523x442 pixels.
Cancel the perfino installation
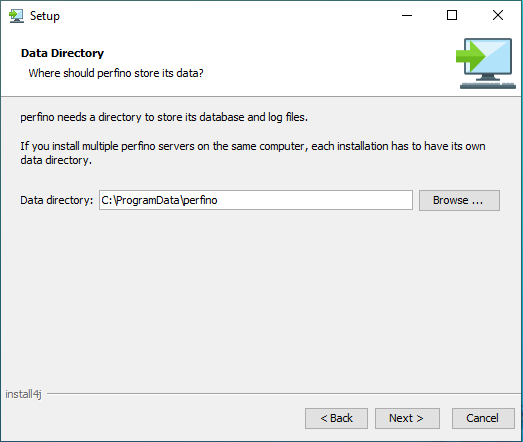[483, 418]
